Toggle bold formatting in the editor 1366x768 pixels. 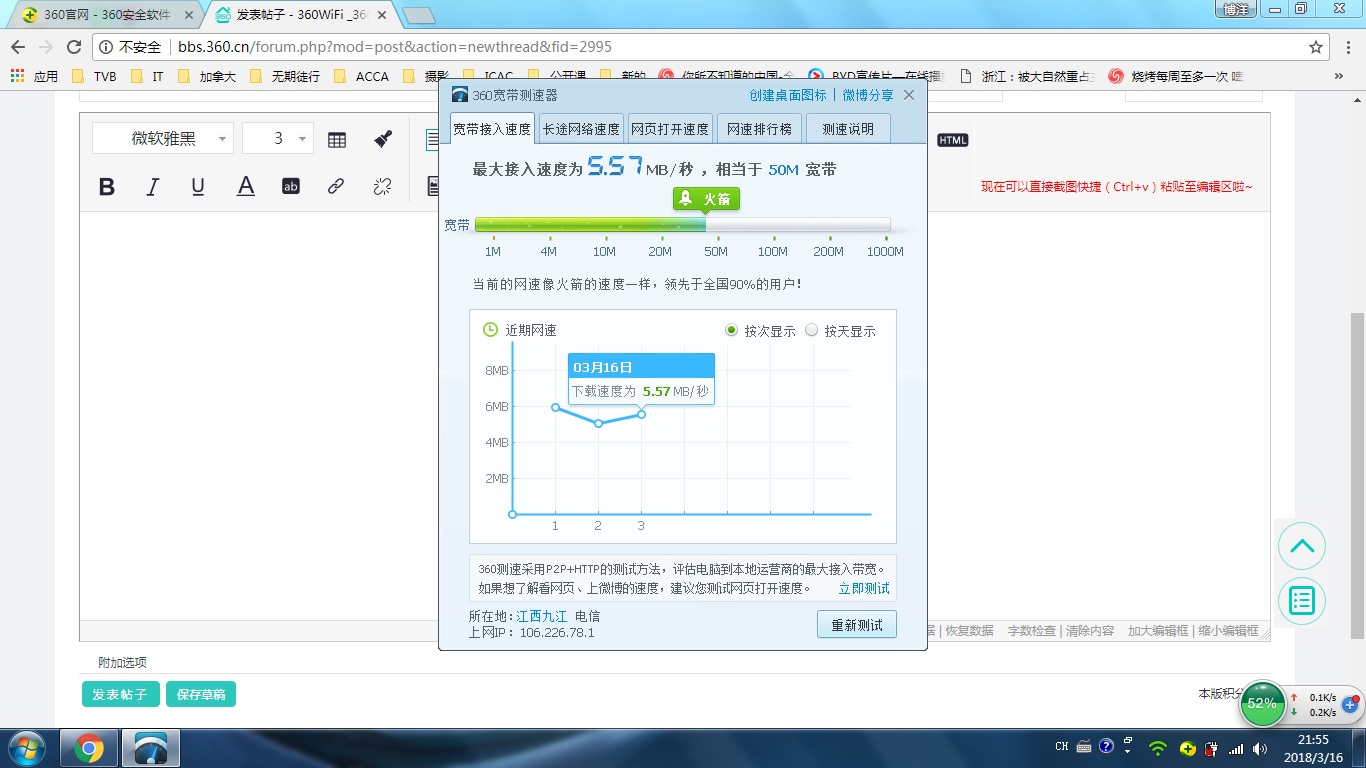pos(107,186)
